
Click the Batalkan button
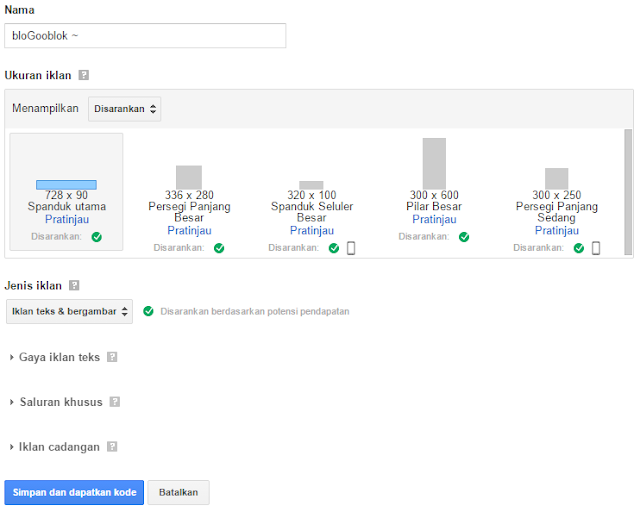coord(178,492)
